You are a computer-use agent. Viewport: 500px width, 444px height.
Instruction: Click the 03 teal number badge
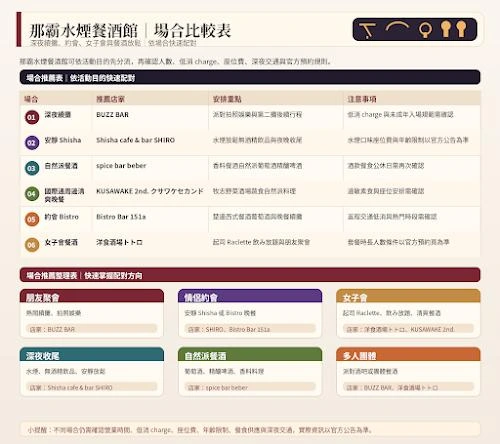(32, 168)
